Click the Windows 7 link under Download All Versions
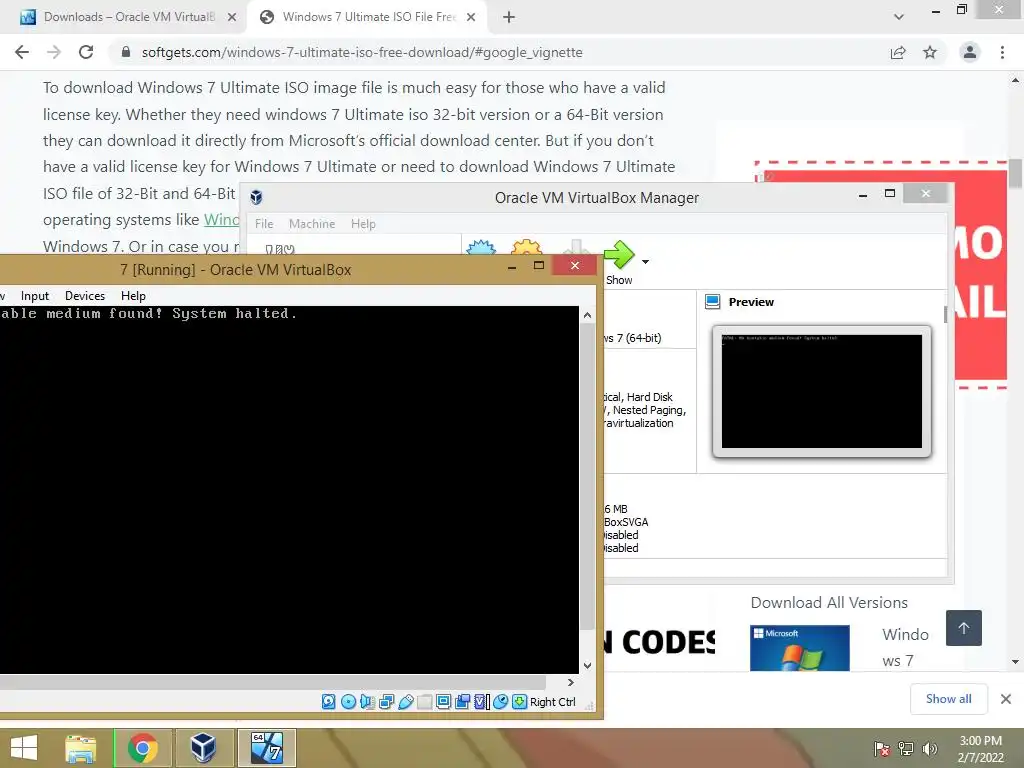This screenshot has width=1024, height=768. [905, 648]
